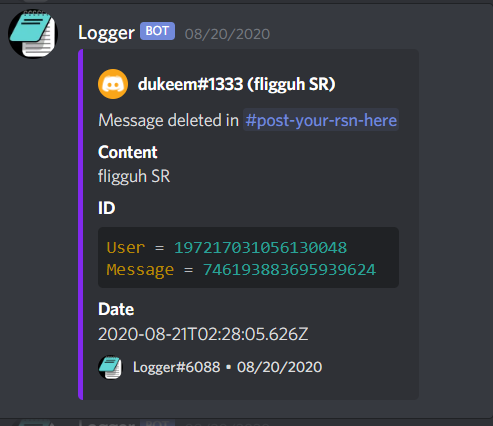Click the Date field heading
The height and width of the screenshot is (426, 493).
(x=116, y=309)
